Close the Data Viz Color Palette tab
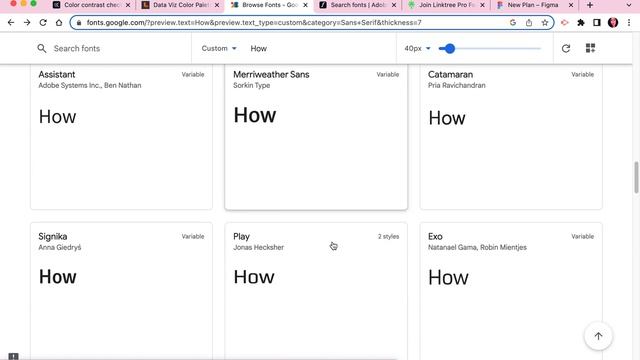Image resolution: width=640 pixels, height=360 pixels. tap(217, 5)
